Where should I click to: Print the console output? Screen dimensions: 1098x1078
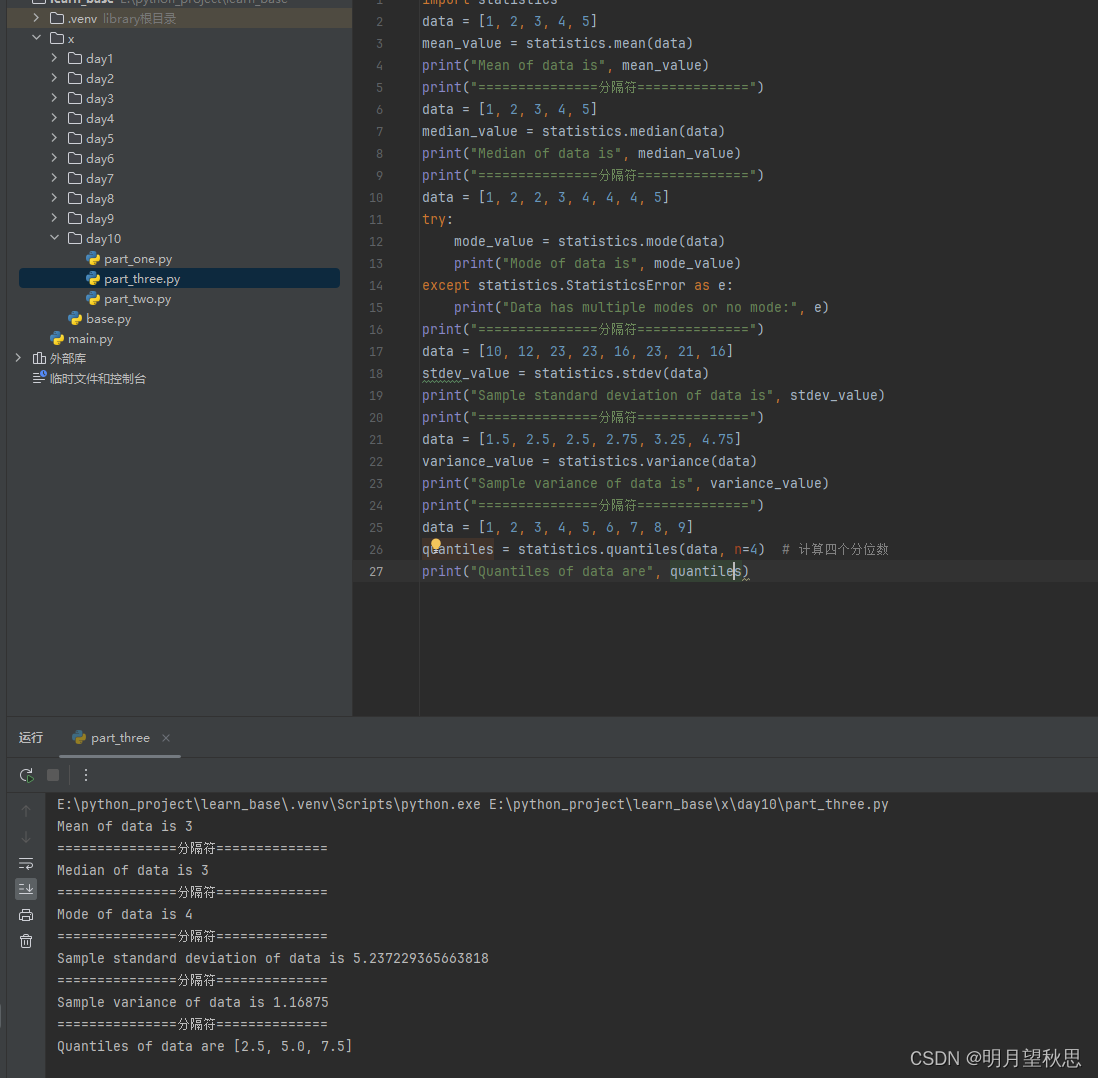(x=26, y=915)
